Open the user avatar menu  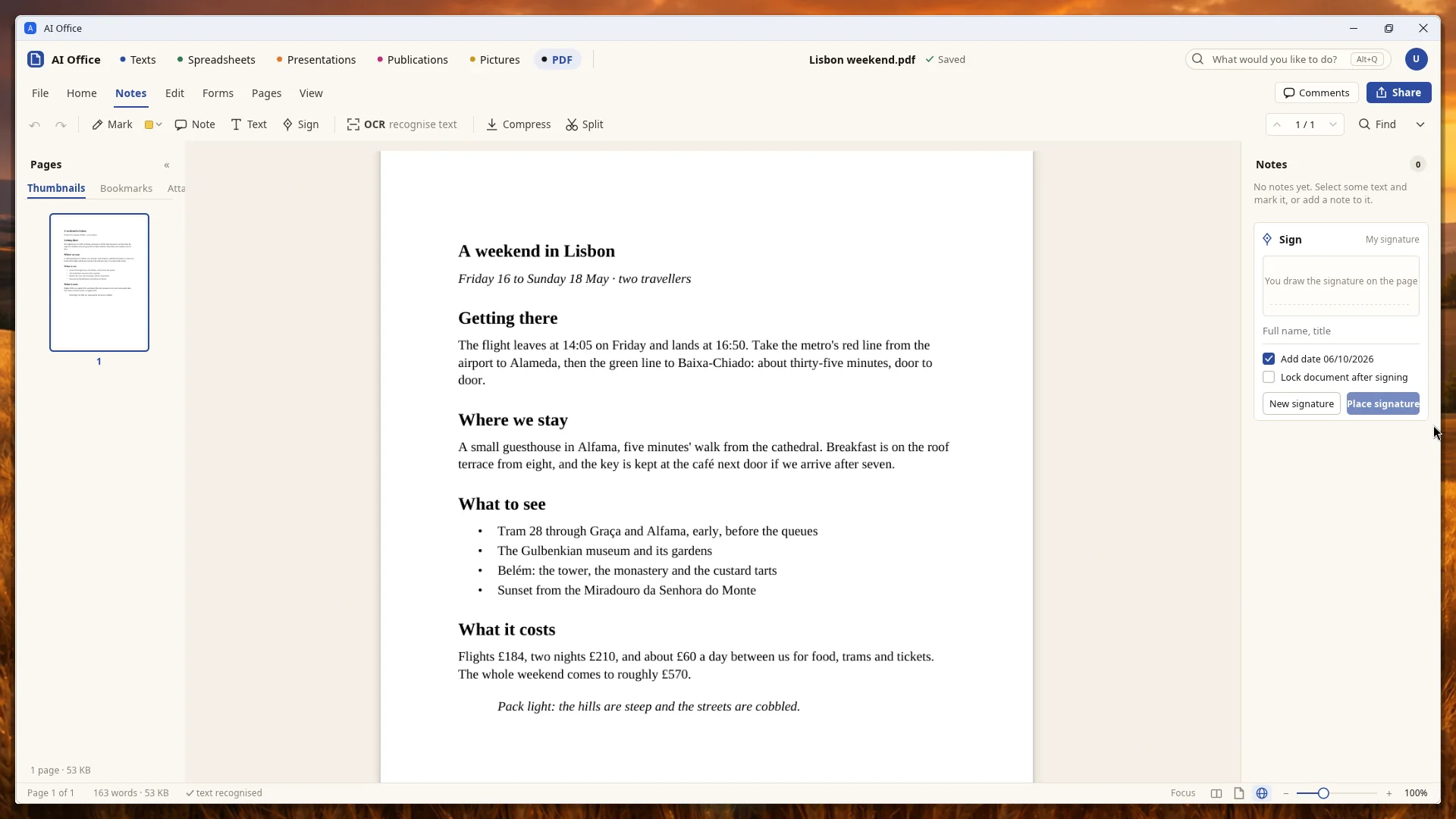tap(1416, 59)
